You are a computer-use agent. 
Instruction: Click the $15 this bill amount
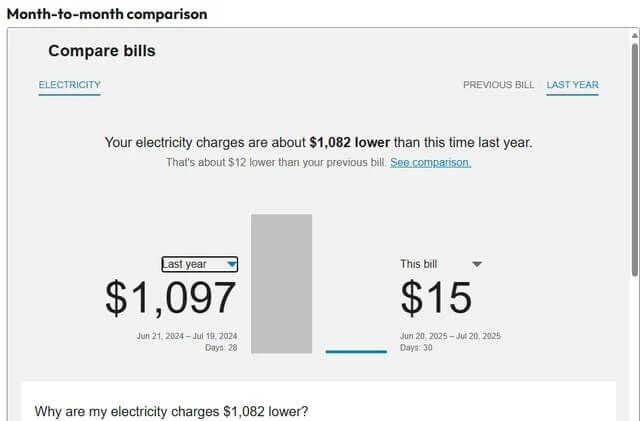click(x=436, y=298)
